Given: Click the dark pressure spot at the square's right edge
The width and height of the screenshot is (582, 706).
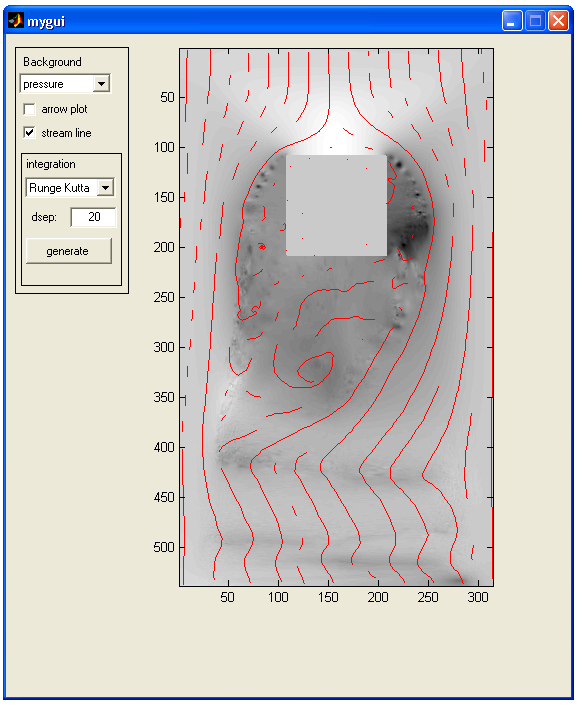Looking at the screenshot, I should [x=404, y=245].
